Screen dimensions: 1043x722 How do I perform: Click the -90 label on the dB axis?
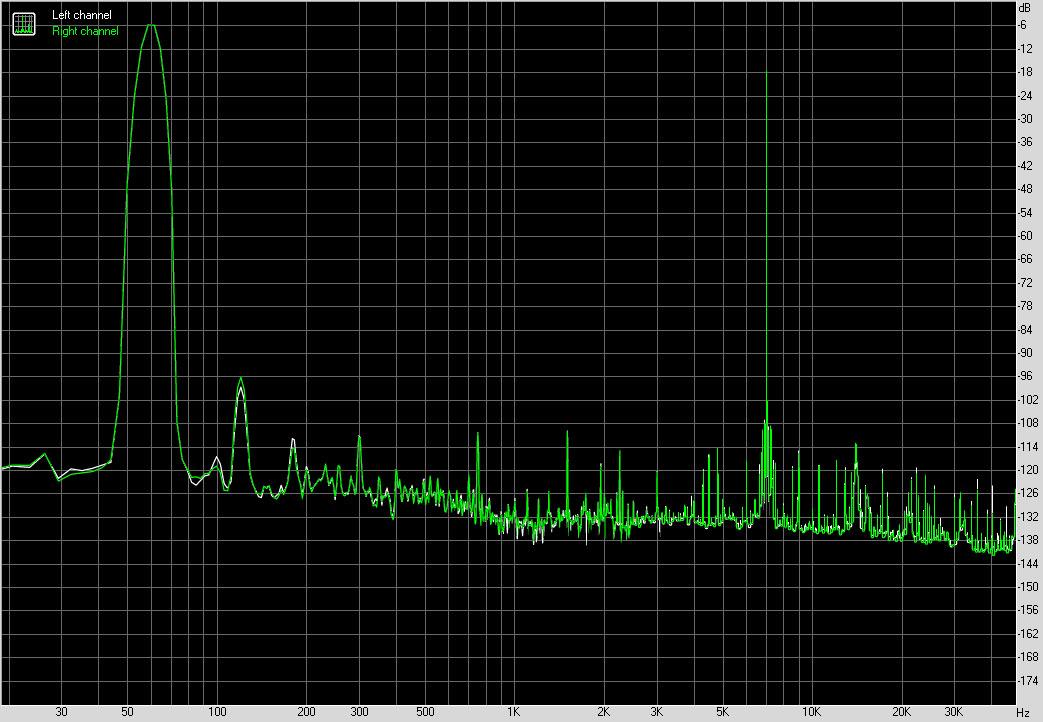click(1025, 353)
